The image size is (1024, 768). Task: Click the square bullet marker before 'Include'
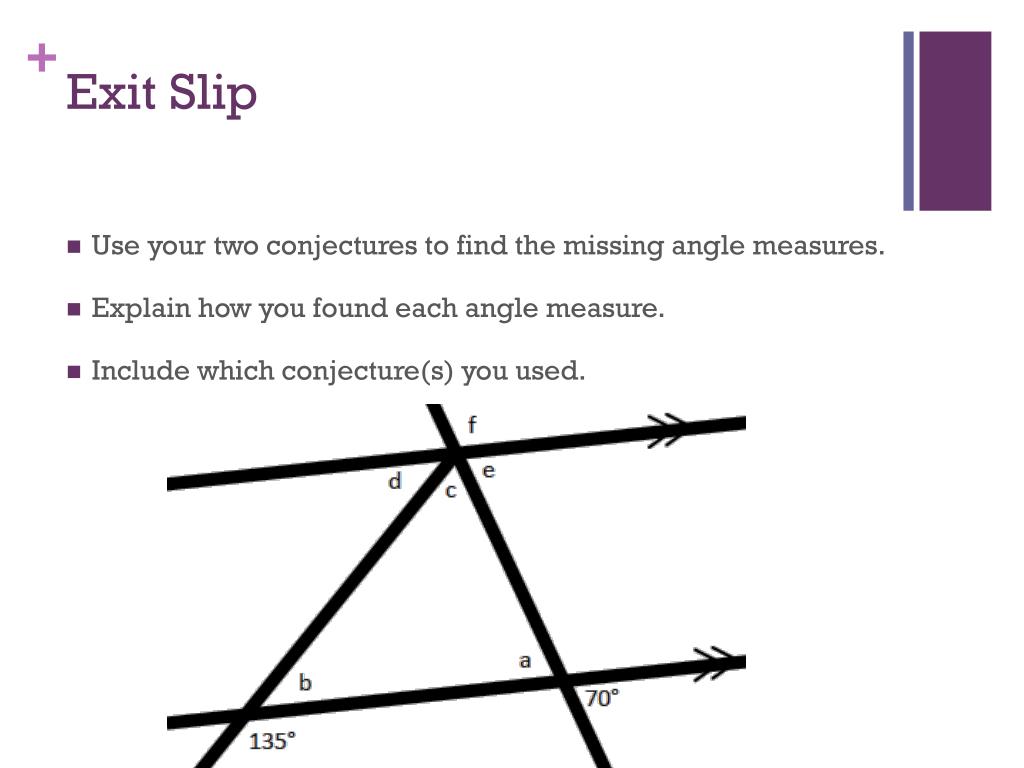(x=74, y=372)
